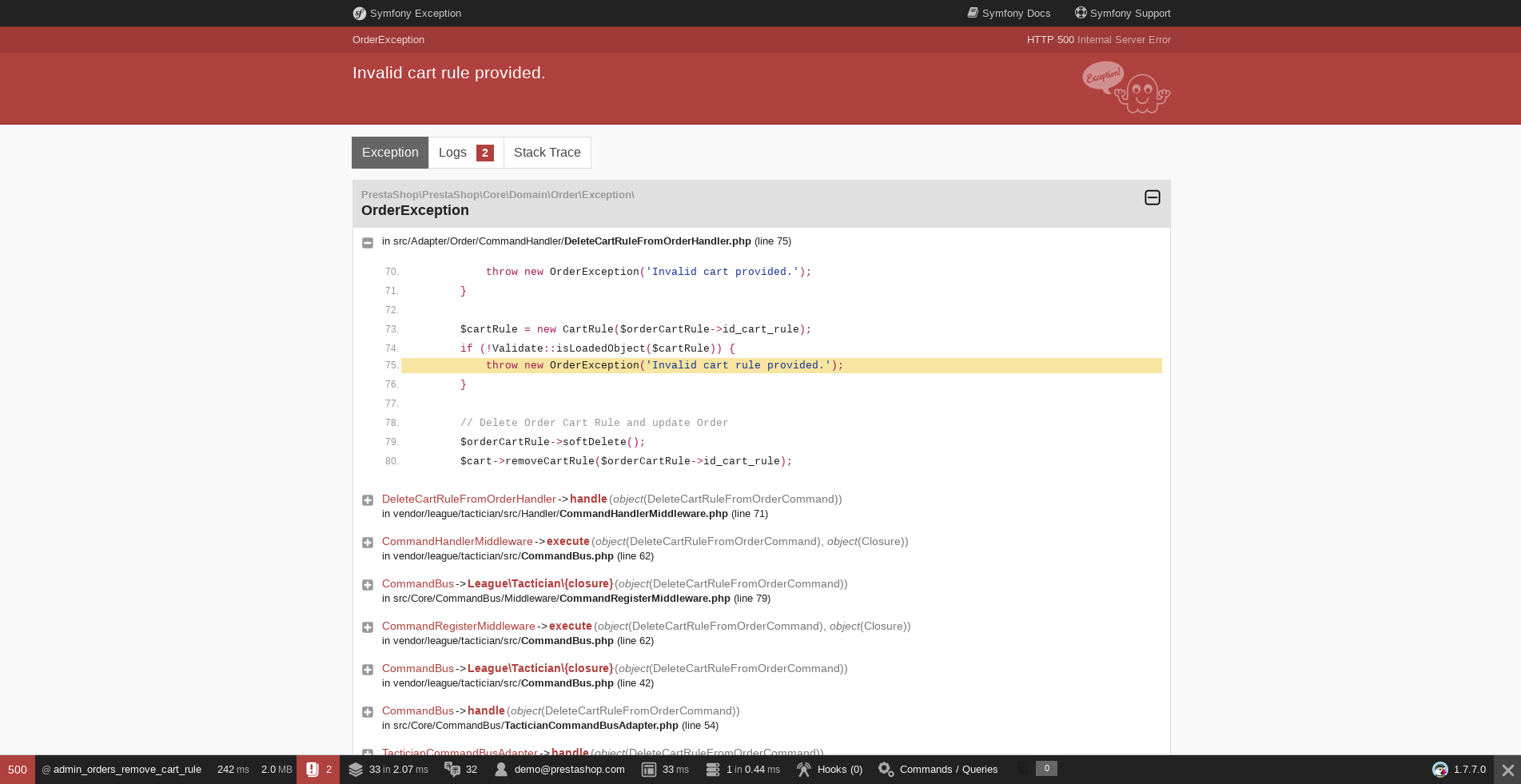Click the Hooks (0) toolbar icon
The image size is (1521, 784).
(x=830, y=769)
